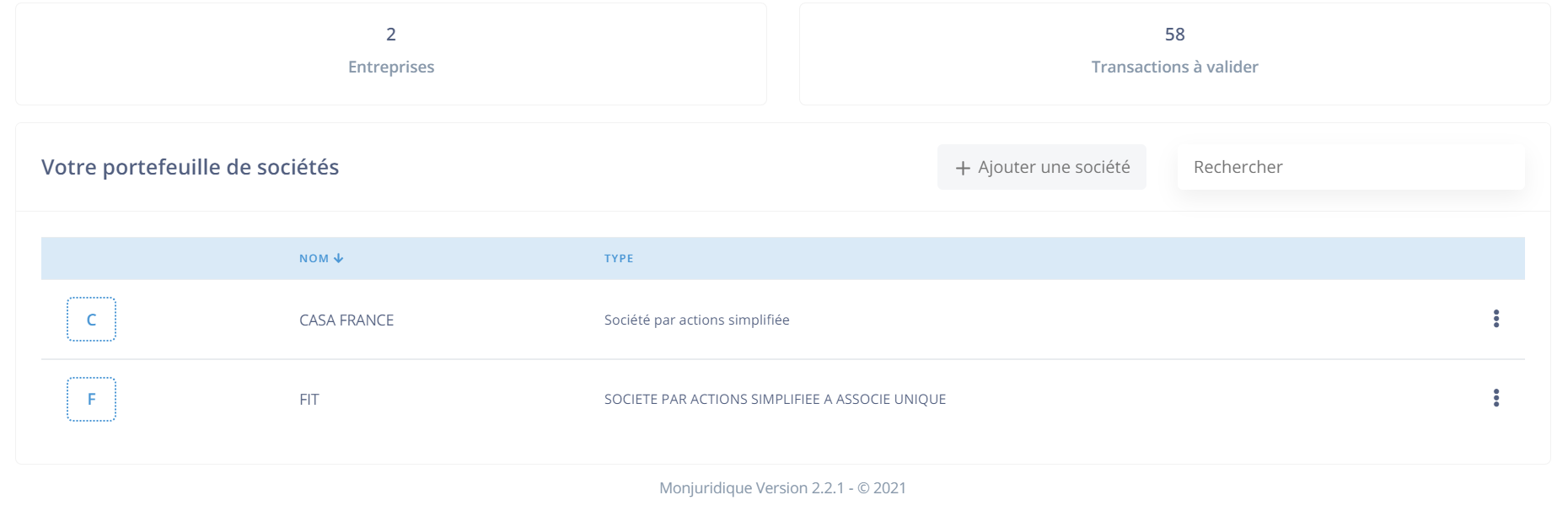Click the Votre portefeuille de sociétés heading
Image resolution: width=1568 pixels, height=511 pixels.
click(x=191, y=167)
